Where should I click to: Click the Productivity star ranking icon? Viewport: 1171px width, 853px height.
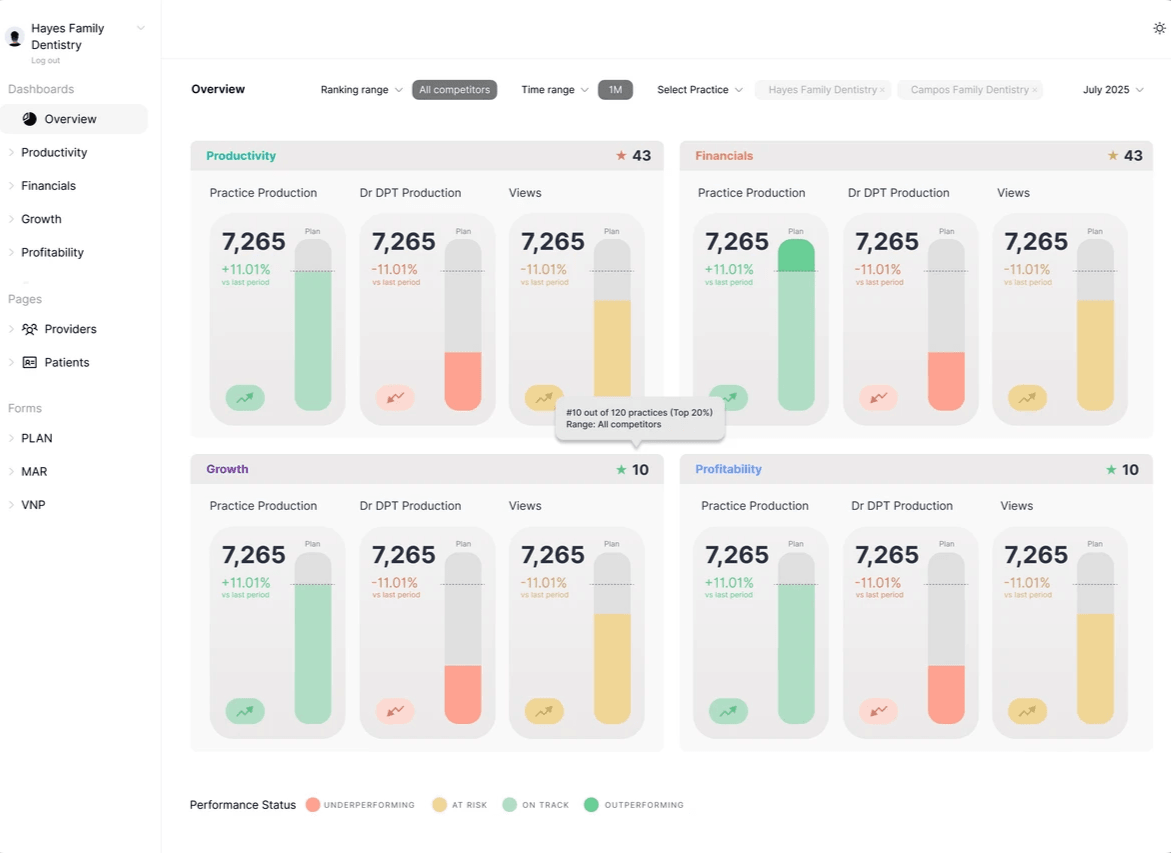click(621, 155)
